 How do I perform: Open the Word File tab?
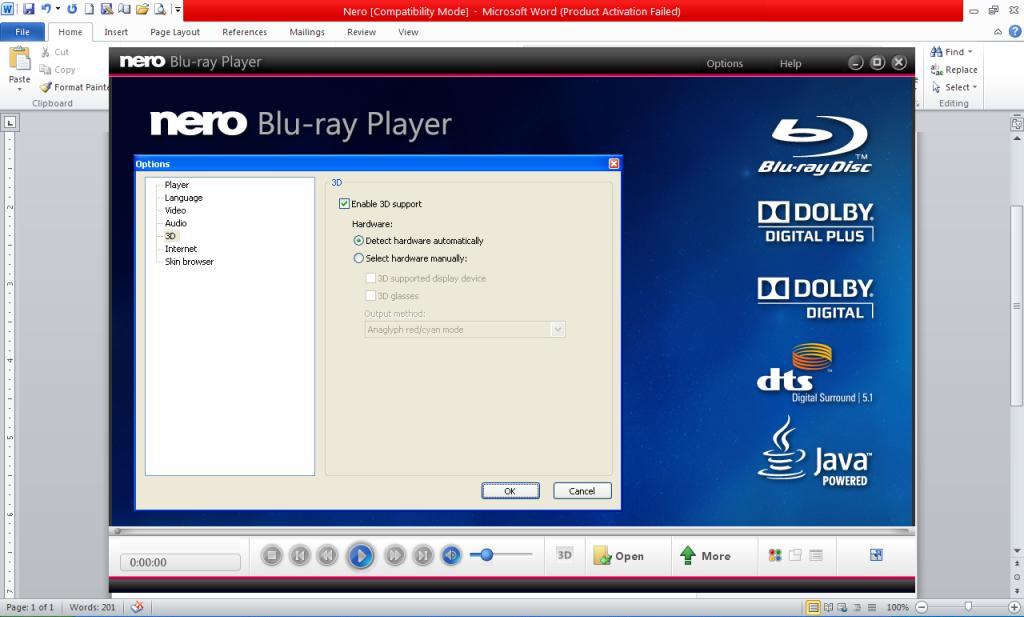22,32
